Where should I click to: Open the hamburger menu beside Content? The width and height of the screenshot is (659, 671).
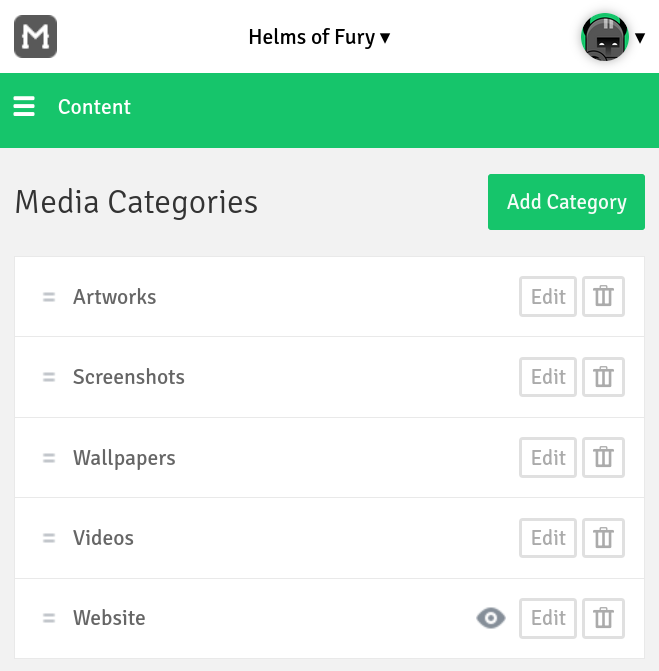[x=24, y=106]
